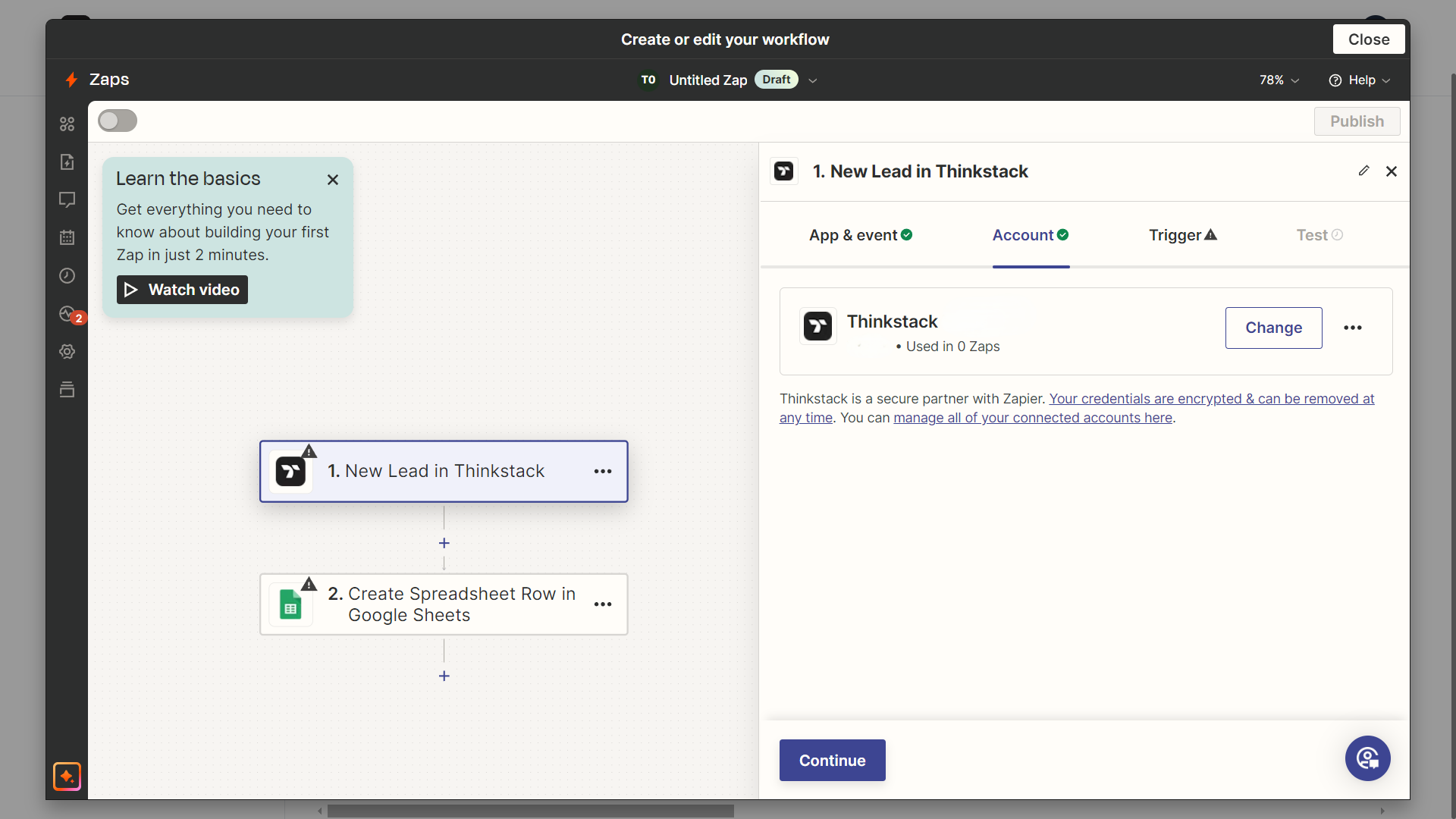Open three-dot menu on Google Sheets step
This screenshot has width=1456, height=819.
[603, 604]
